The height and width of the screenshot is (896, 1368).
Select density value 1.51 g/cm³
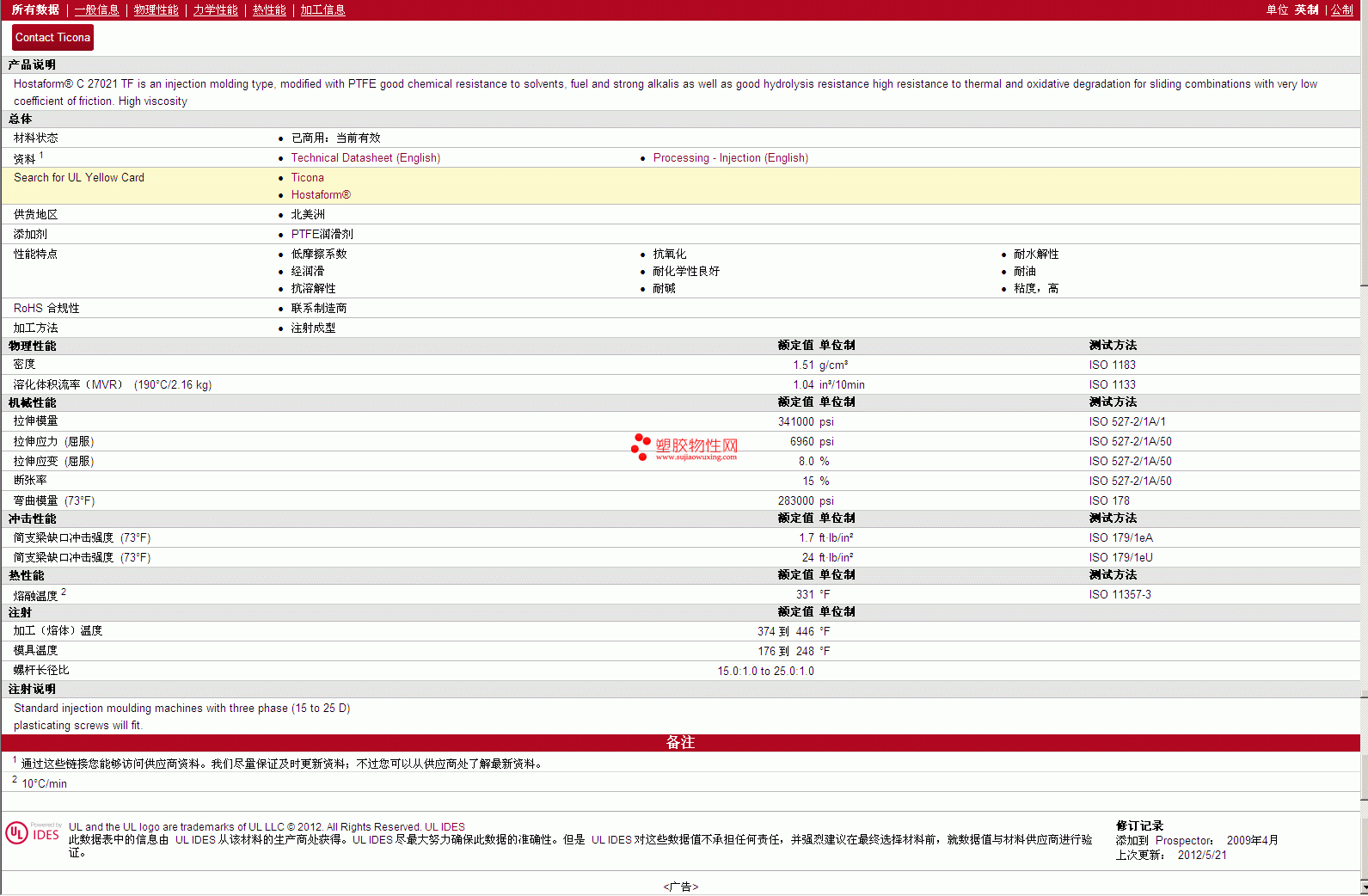pos(820,365)
